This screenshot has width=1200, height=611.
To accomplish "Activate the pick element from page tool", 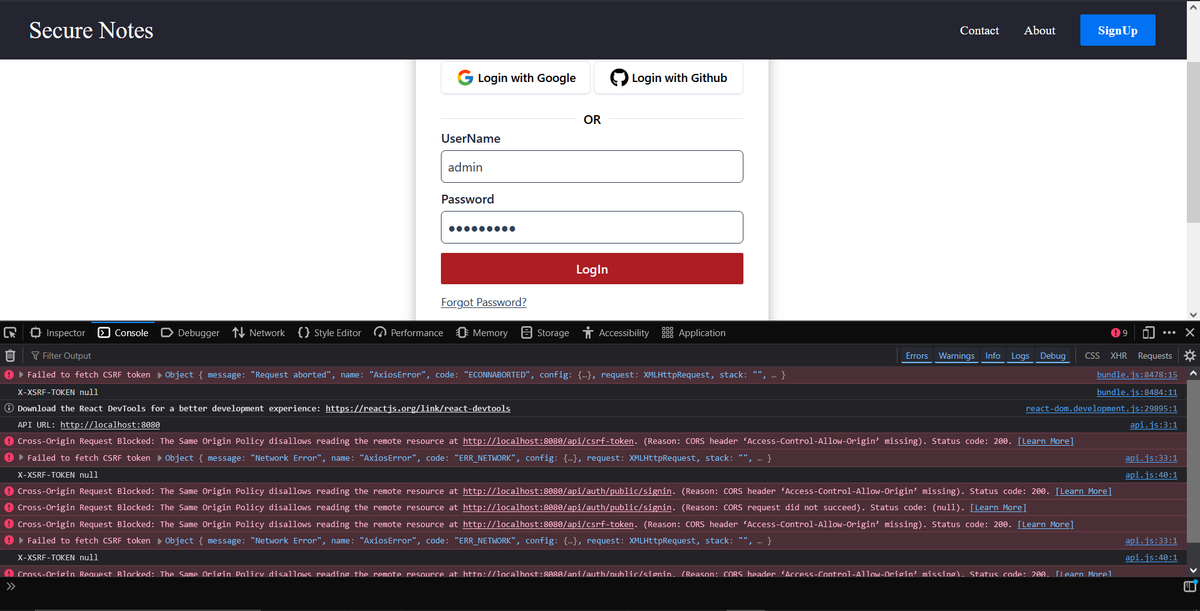I will 10,332.
